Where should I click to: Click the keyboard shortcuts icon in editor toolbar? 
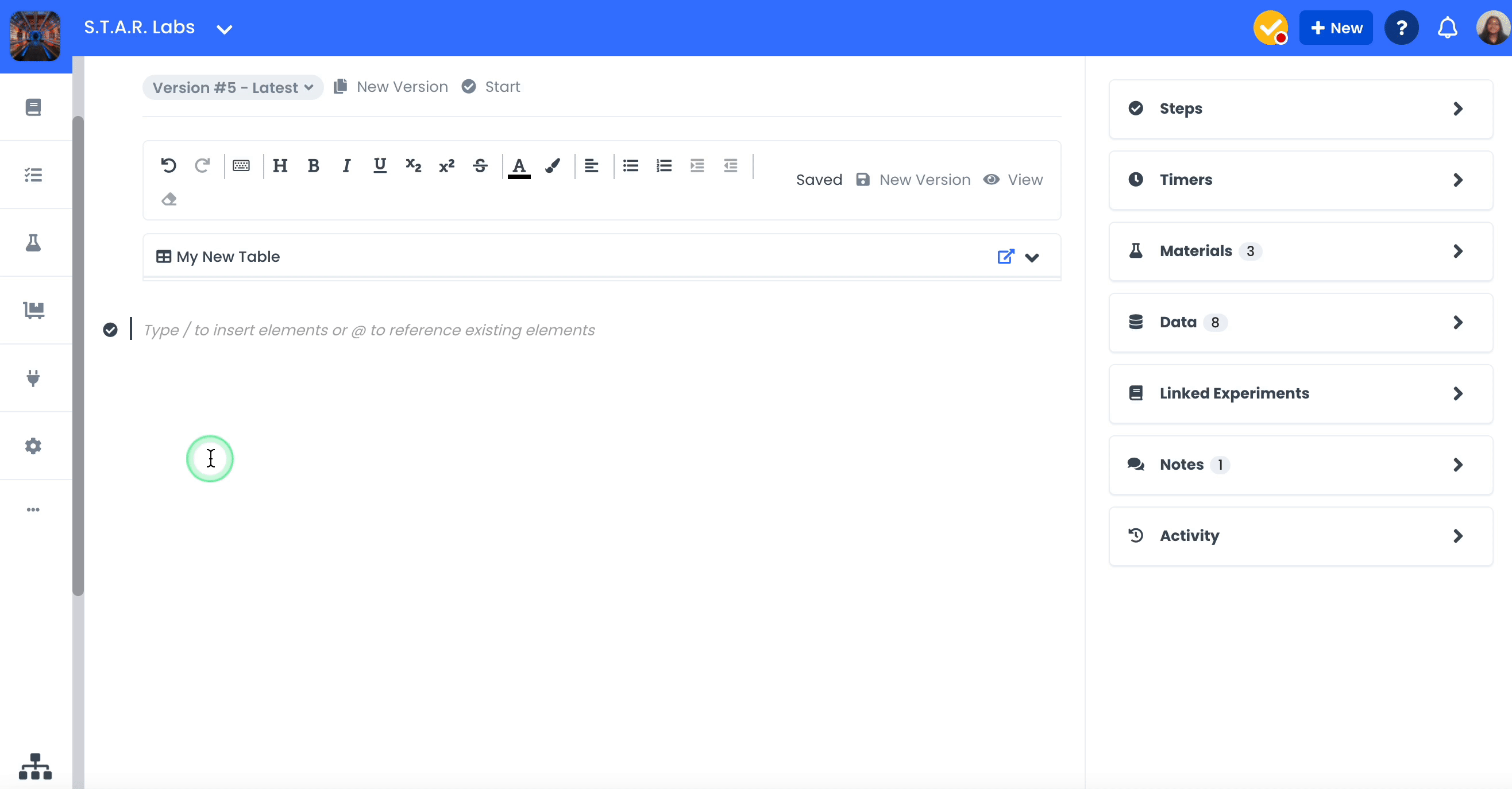tap(241, 166)
